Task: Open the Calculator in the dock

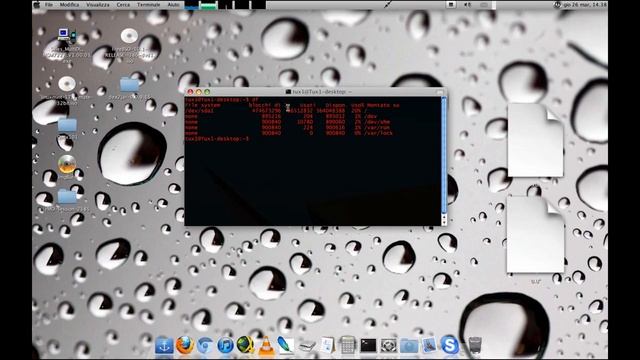Action: pyautogui.click(x=347, y=345)
